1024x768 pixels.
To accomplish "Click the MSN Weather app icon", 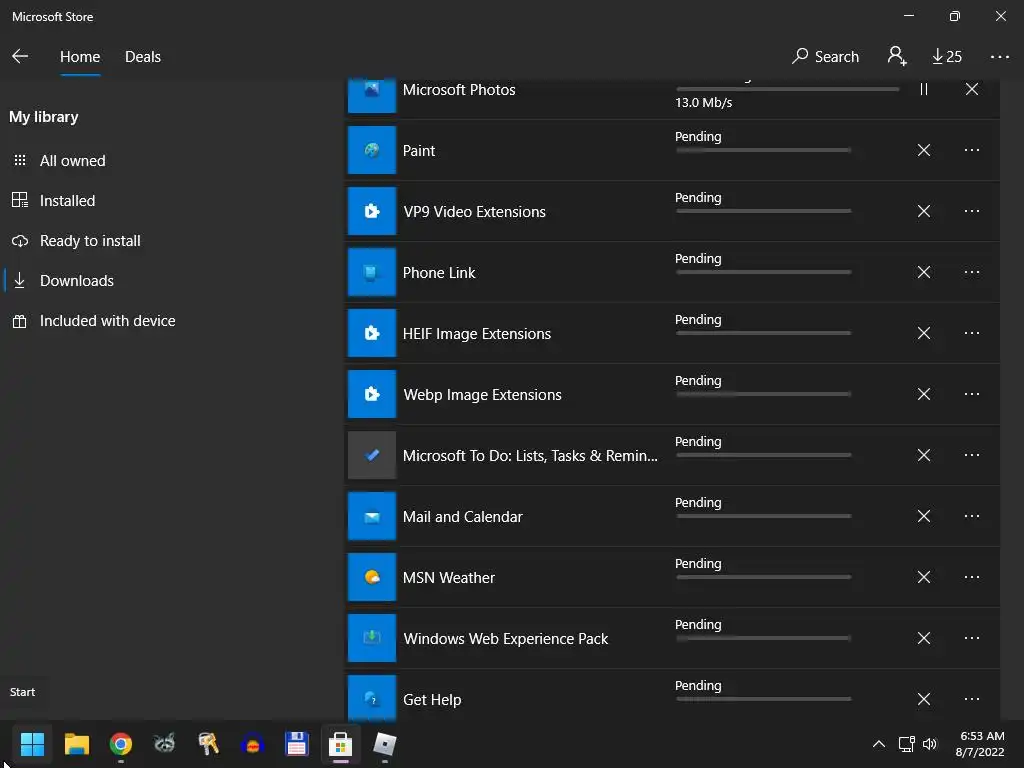I will (x=372, y=577).
